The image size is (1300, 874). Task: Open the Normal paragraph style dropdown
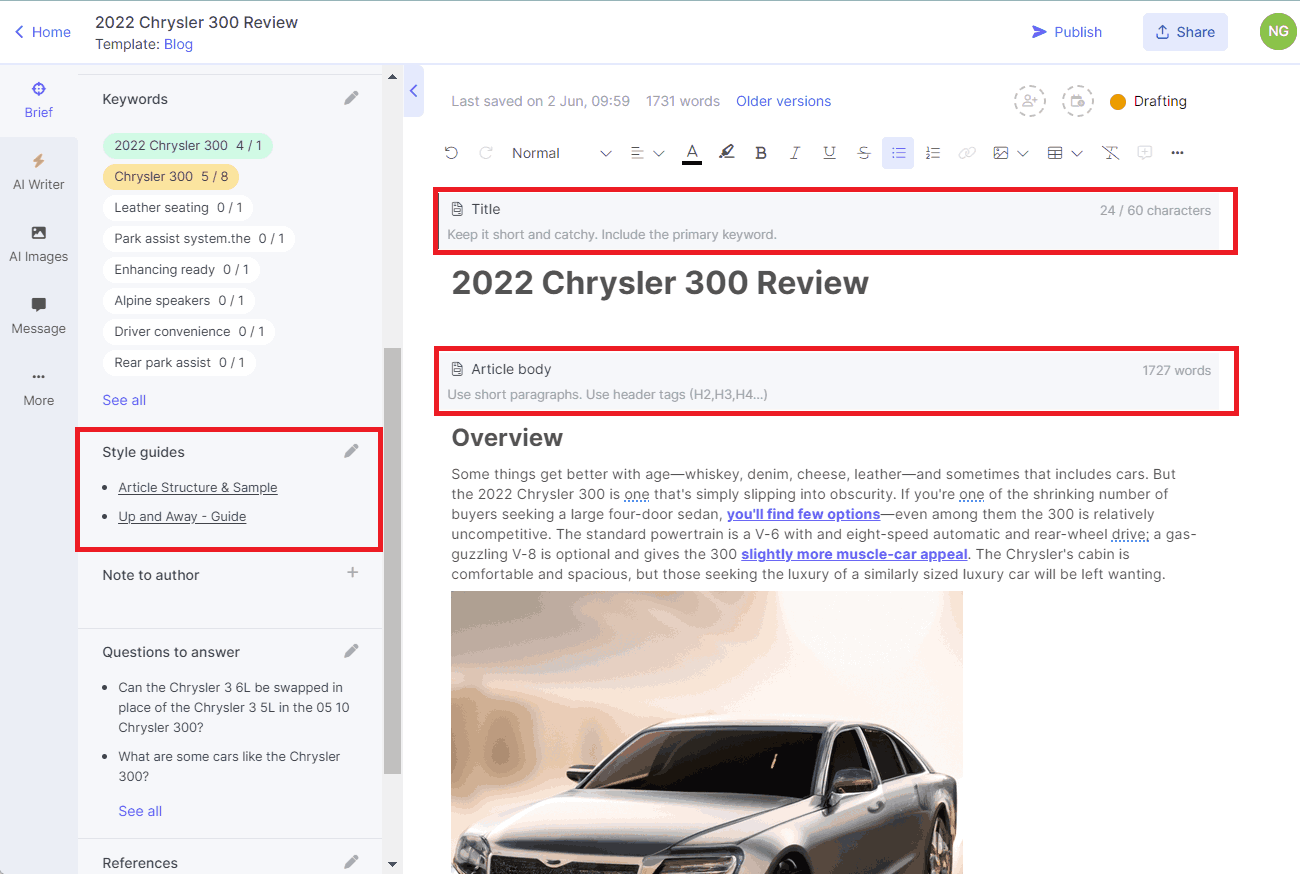561,153
